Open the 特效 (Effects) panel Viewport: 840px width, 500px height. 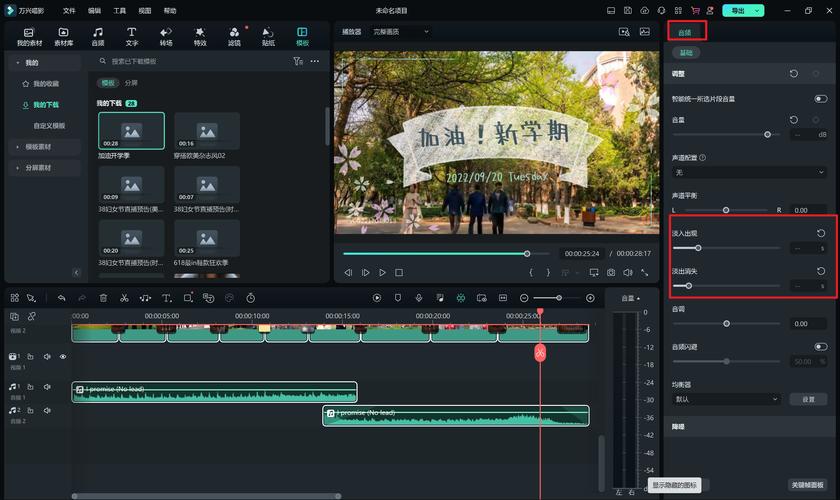pos(200,37)
